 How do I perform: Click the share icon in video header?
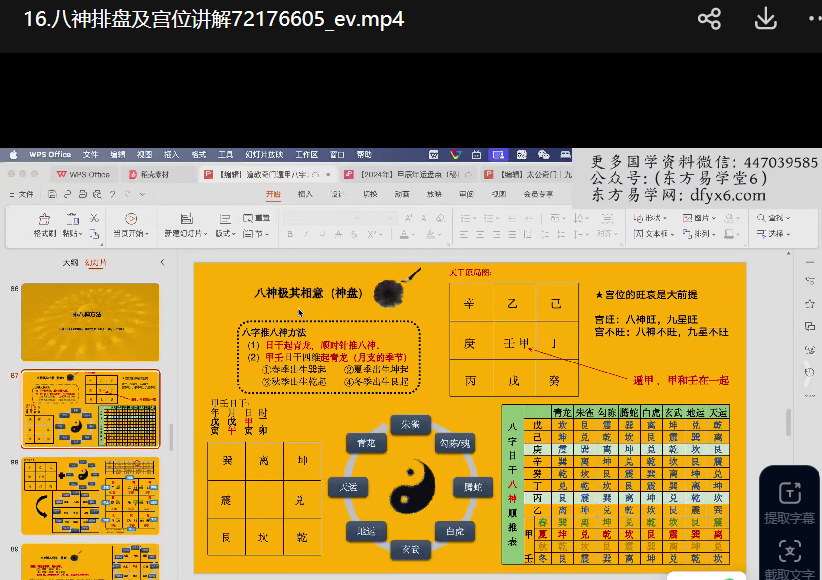click(x=709, y=19)
